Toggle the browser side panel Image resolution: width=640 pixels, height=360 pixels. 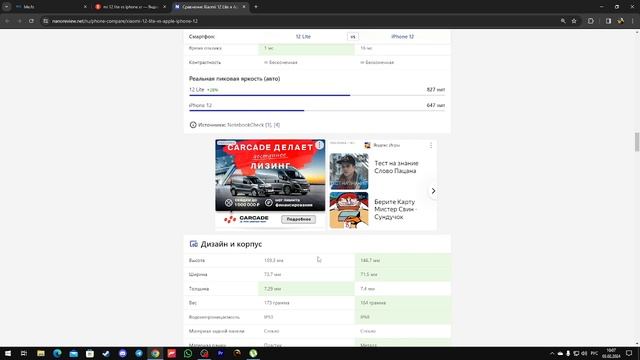608,21
